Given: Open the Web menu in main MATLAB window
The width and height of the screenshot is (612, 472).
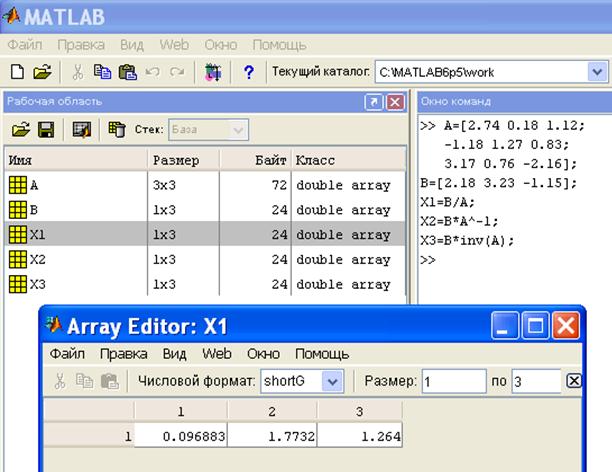Looking at the screenshot, I should click(x=174, y=45).
